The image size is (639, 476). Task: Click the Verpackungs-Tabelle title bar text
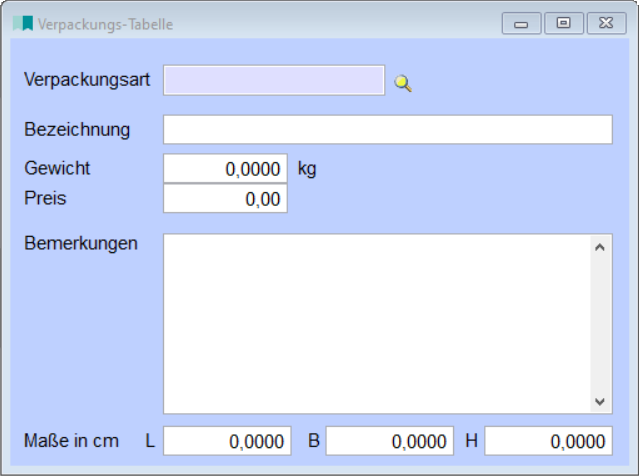coord(105,24)
